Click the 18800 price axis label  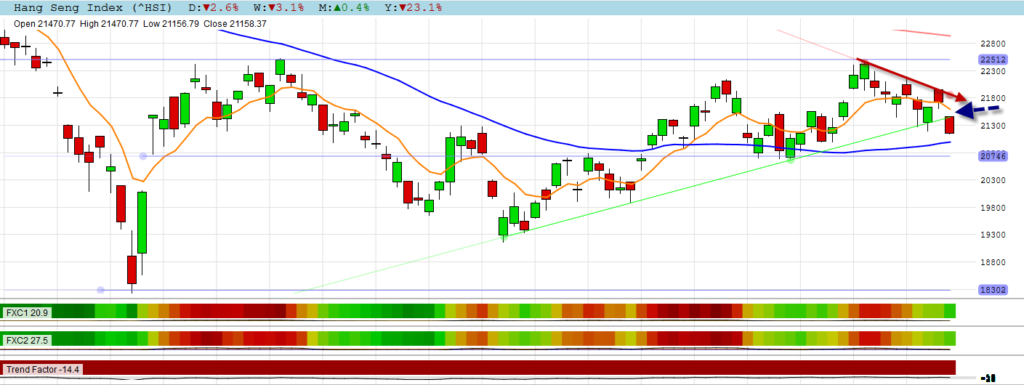pyautogui.click(x=992, y=262)
